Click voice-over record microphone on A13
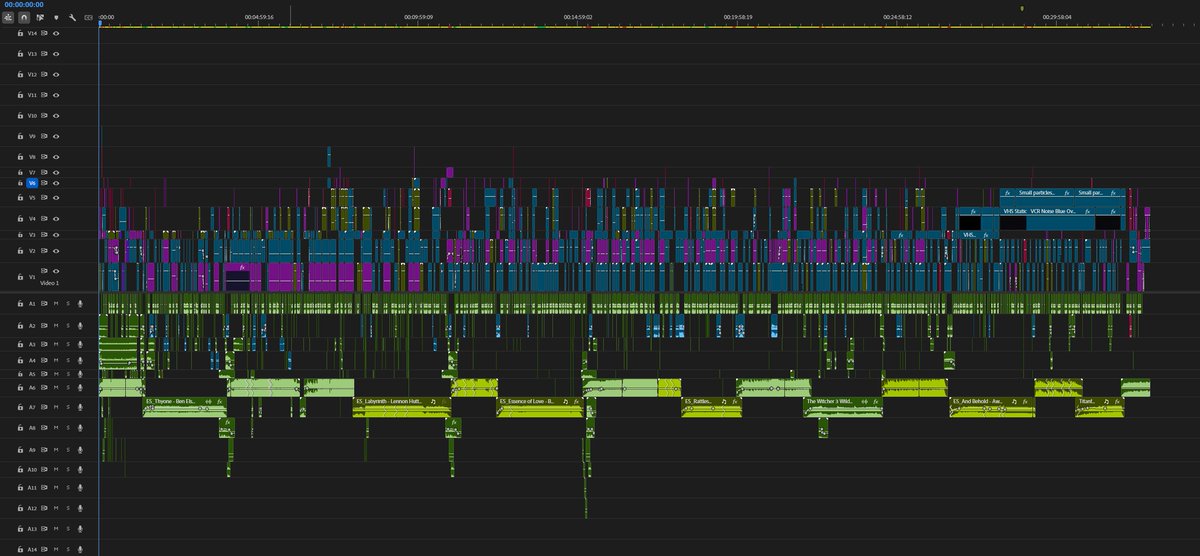Viewport: 1200px width, 556px height. (80, 528)
